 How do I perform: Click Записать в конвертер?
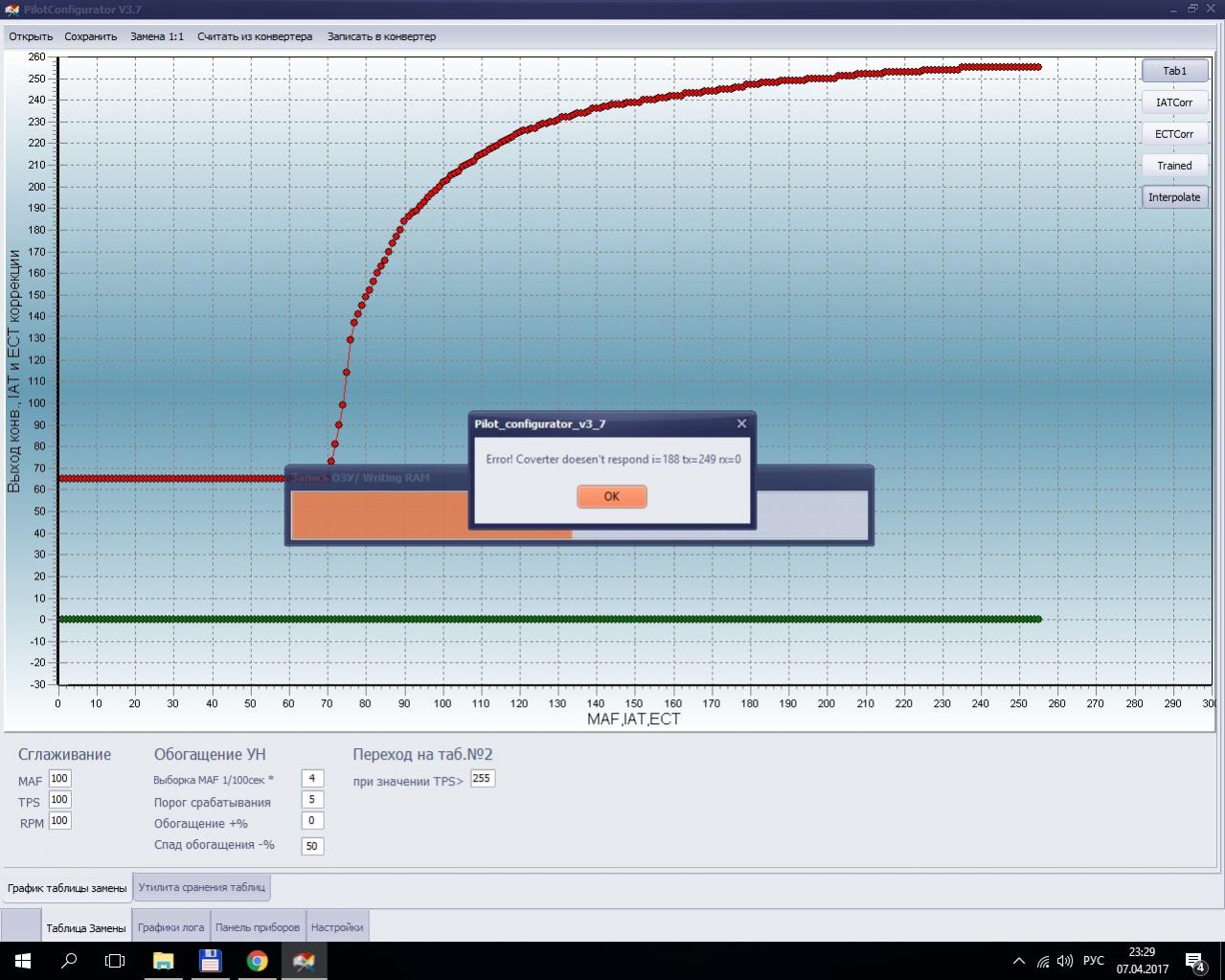(381, 36)
